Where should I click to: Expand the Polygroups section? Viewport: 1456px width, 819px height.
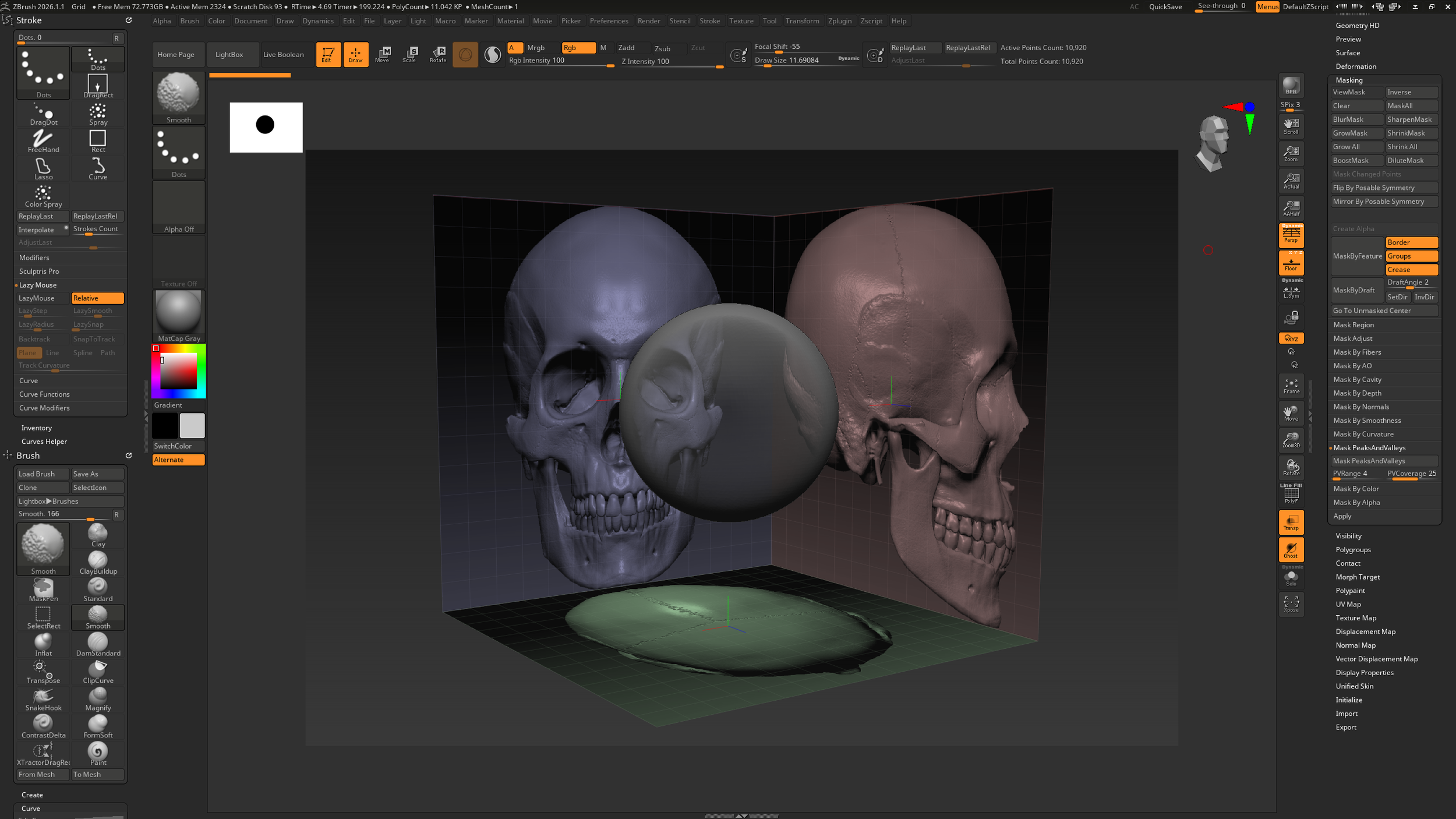click(x=1353, y=549)
